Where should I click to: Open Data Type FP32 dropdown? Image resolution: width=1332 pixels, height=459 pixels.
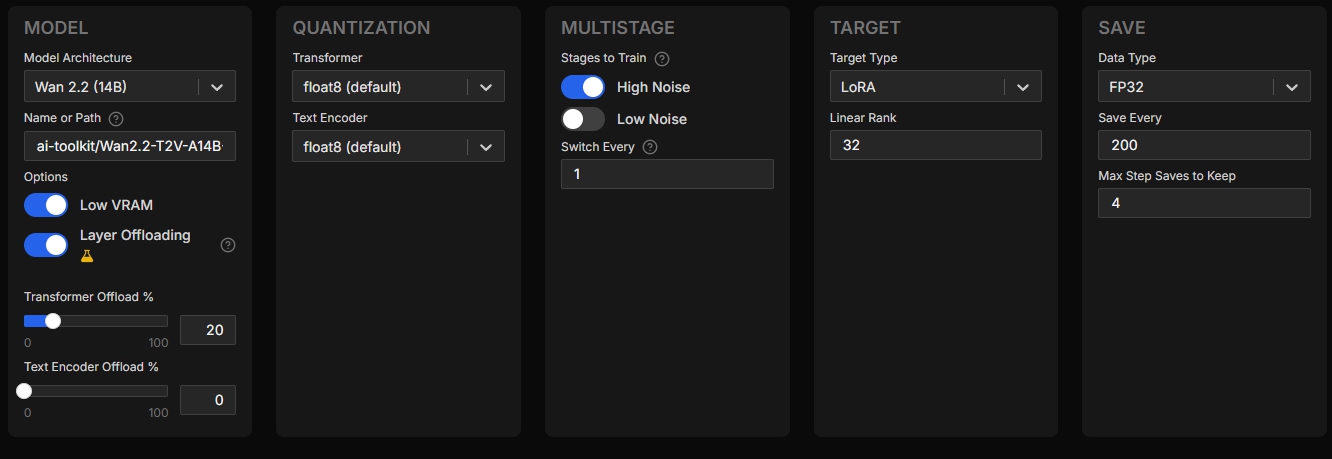tap(1204, 86)
